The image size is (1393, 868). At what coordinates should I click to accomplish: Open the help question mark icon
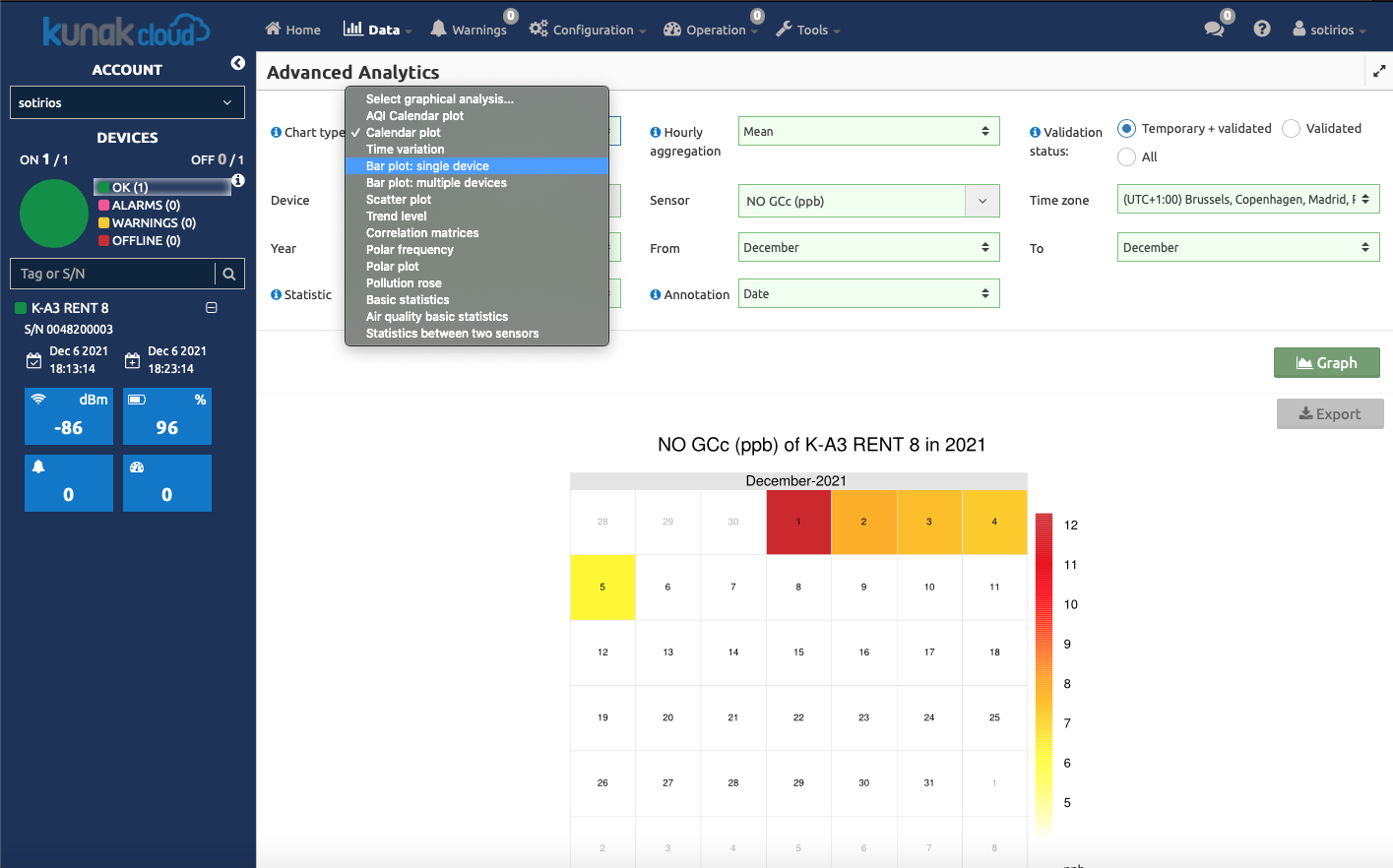tap(1261, 30)
